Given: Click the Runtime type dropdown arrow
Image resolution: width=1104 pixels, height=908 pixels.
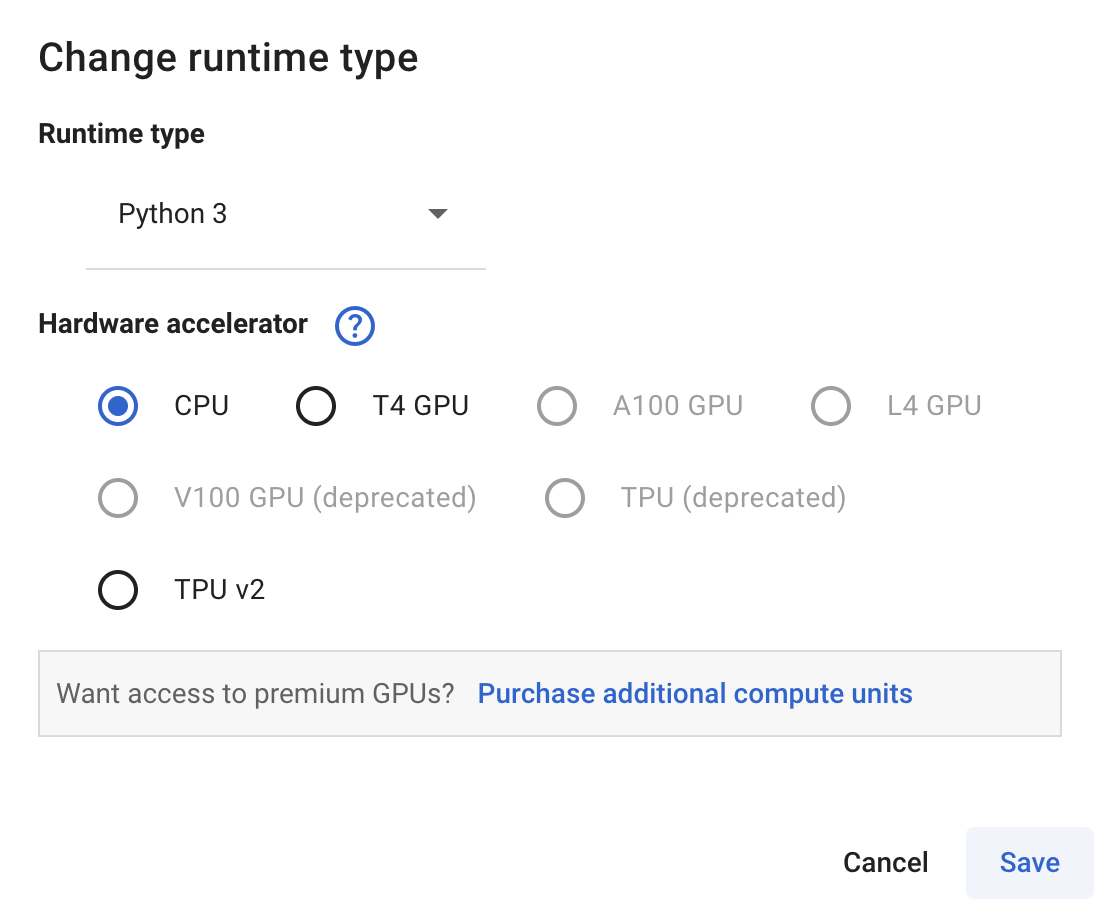Looking at the screenshot, I should click(437, 214).
